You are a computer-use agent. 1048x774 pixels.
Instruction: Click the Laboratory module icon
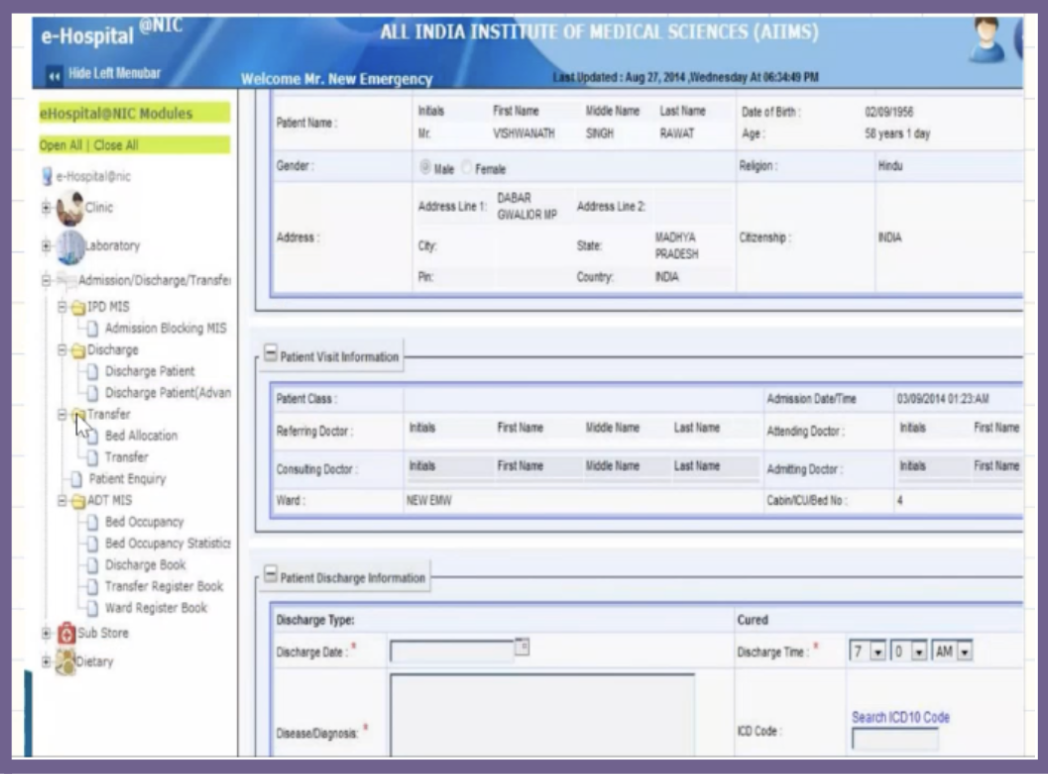70,246
